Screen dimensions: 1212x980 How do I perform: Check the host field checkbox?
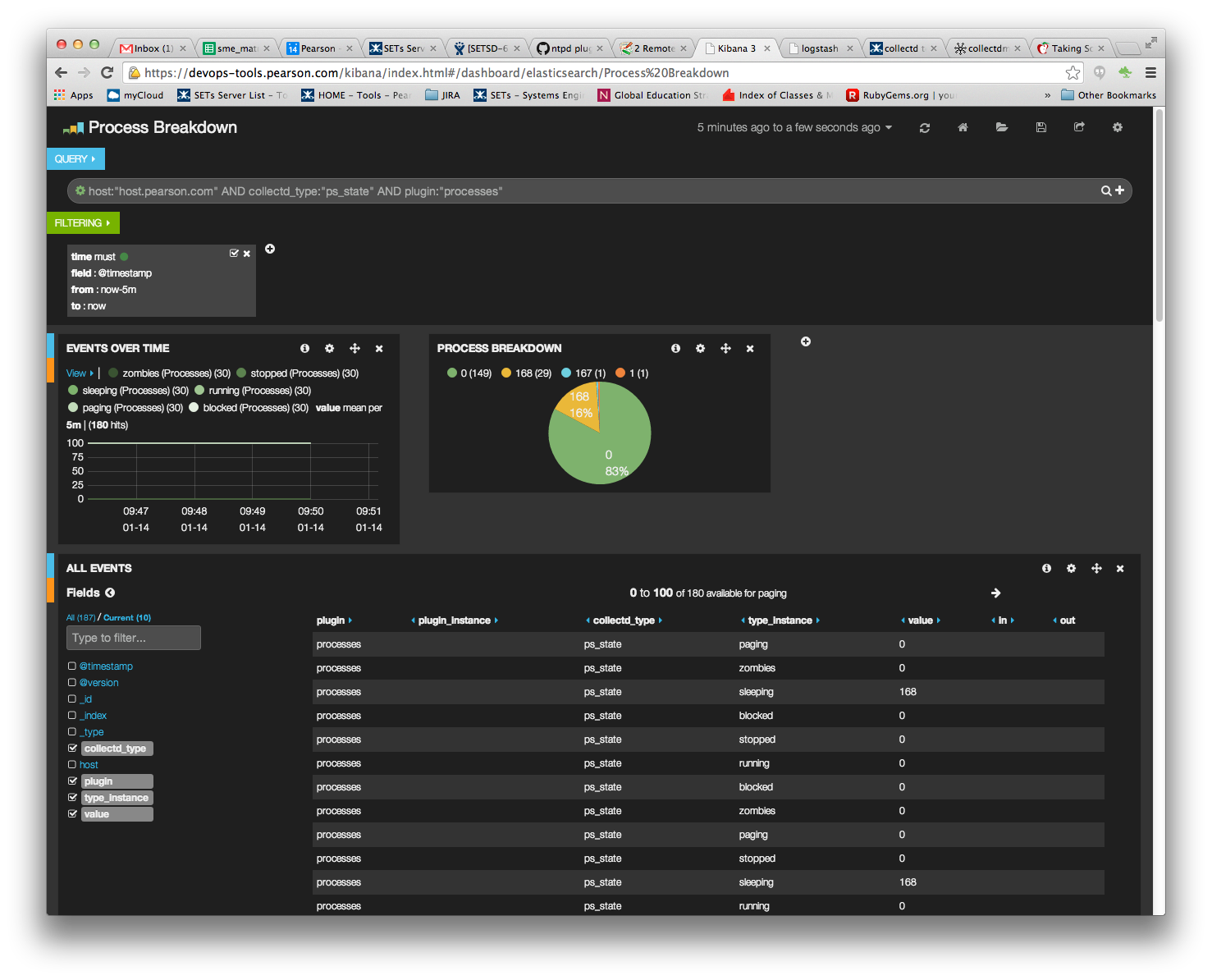[72, 764]
